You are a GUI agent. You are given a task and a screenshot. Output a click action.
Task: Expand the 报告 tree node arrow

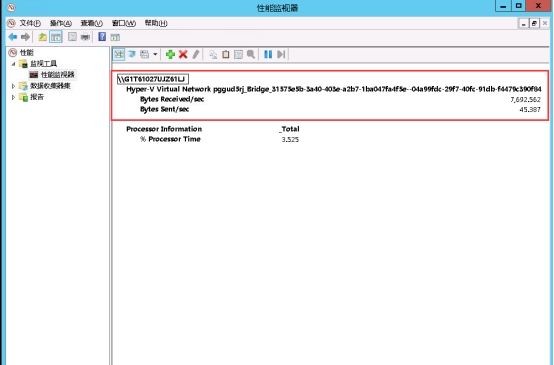[x=13, y=97]
